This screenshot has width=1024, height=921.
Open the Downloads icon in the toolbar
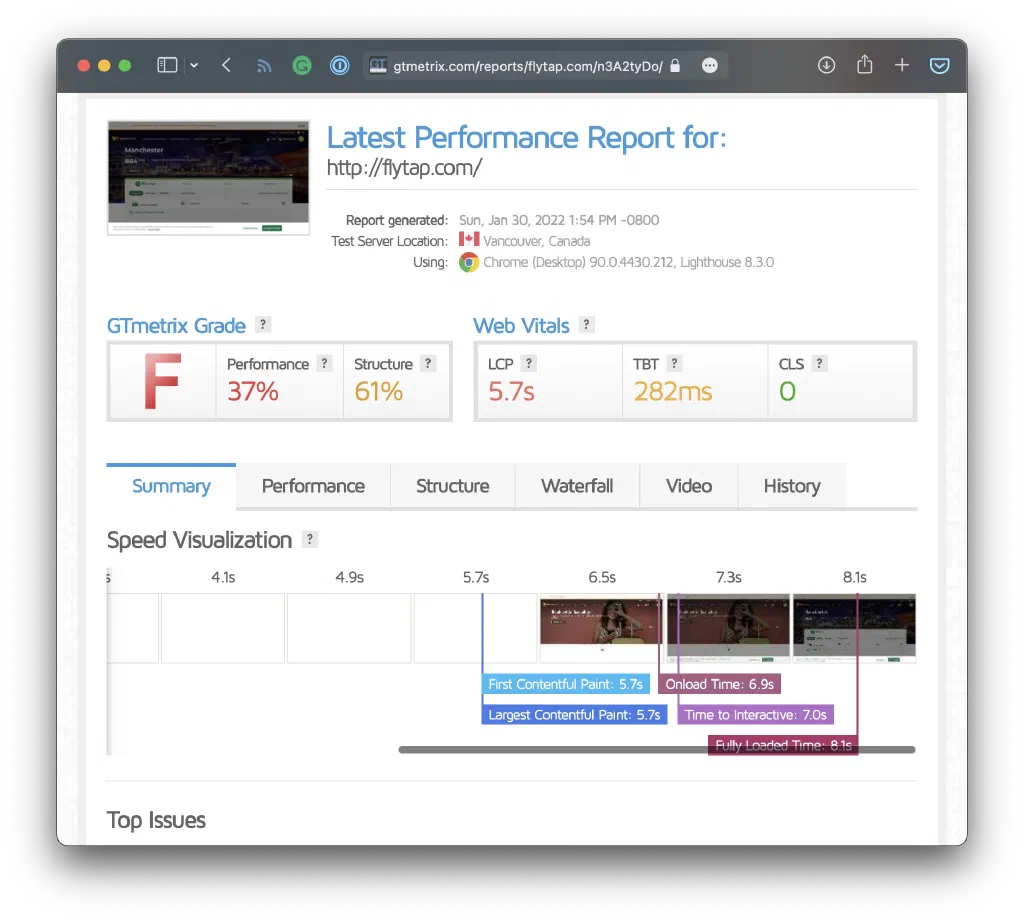(826, 64)
